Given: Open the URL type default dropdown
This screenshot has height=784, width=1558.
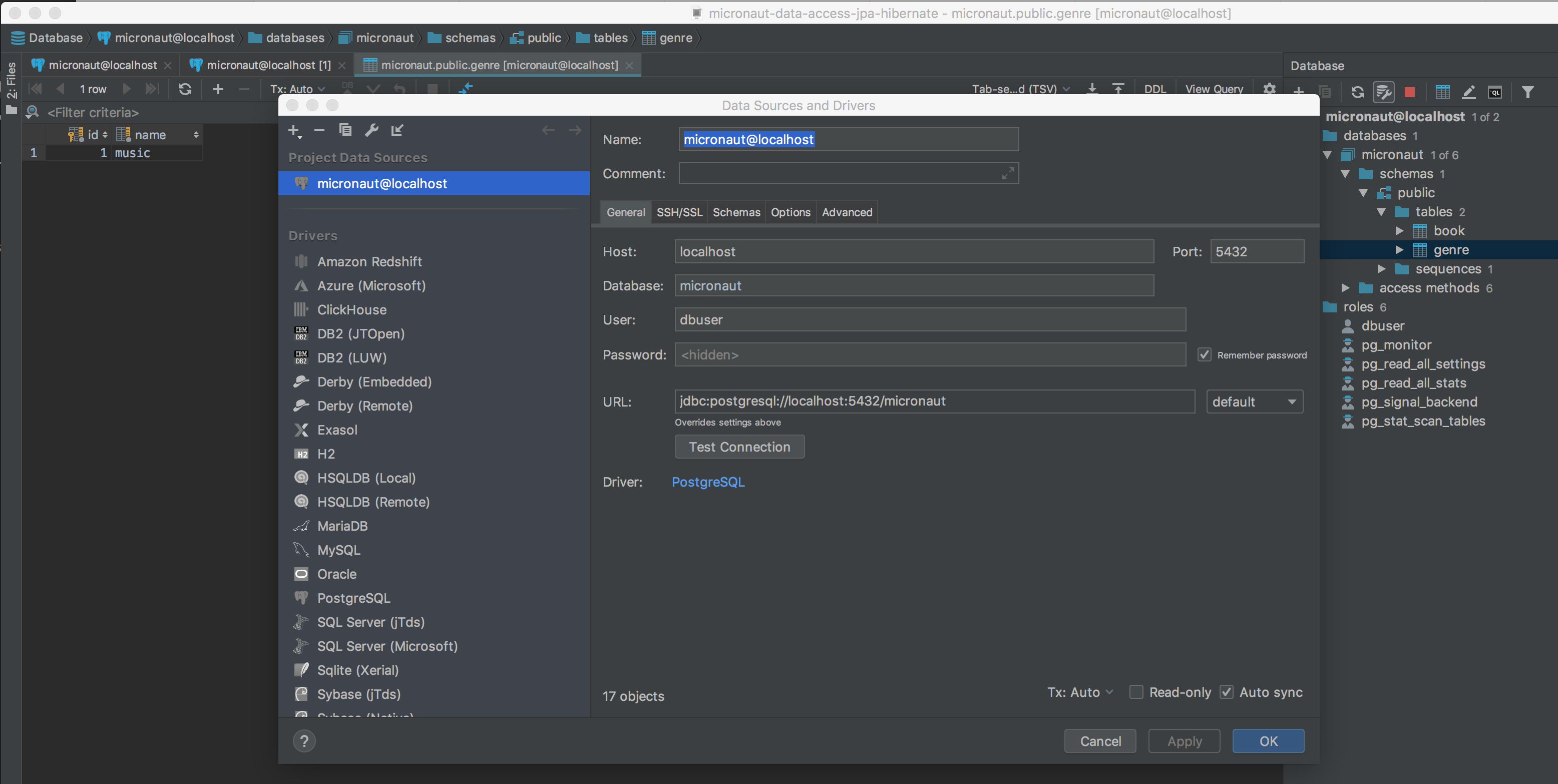Looking at the screenshot, I should coord(1255,402).
